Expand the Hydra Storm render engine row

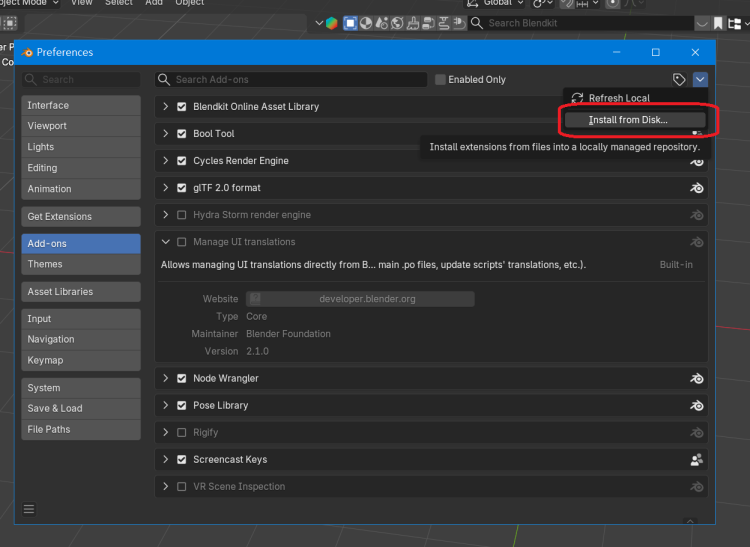coord(165,215)
